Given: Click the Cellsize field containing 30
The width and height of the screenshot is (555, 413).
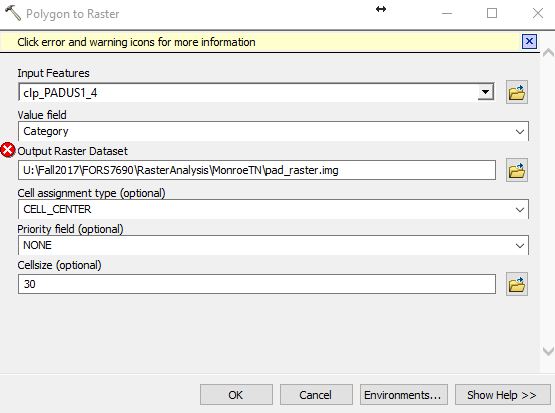Looking at the screenshot, I should [257, 284].
